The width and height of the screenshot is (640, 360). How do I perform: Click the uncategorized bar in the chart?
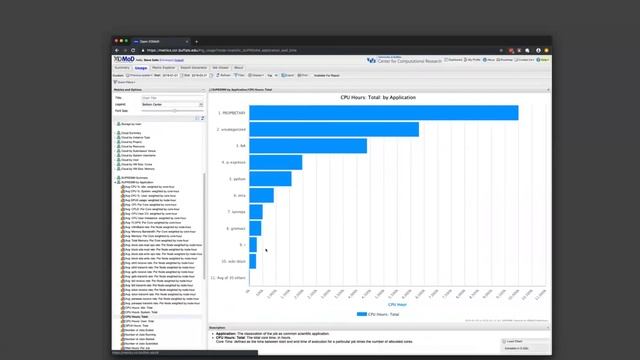click(x=334, y=129)
